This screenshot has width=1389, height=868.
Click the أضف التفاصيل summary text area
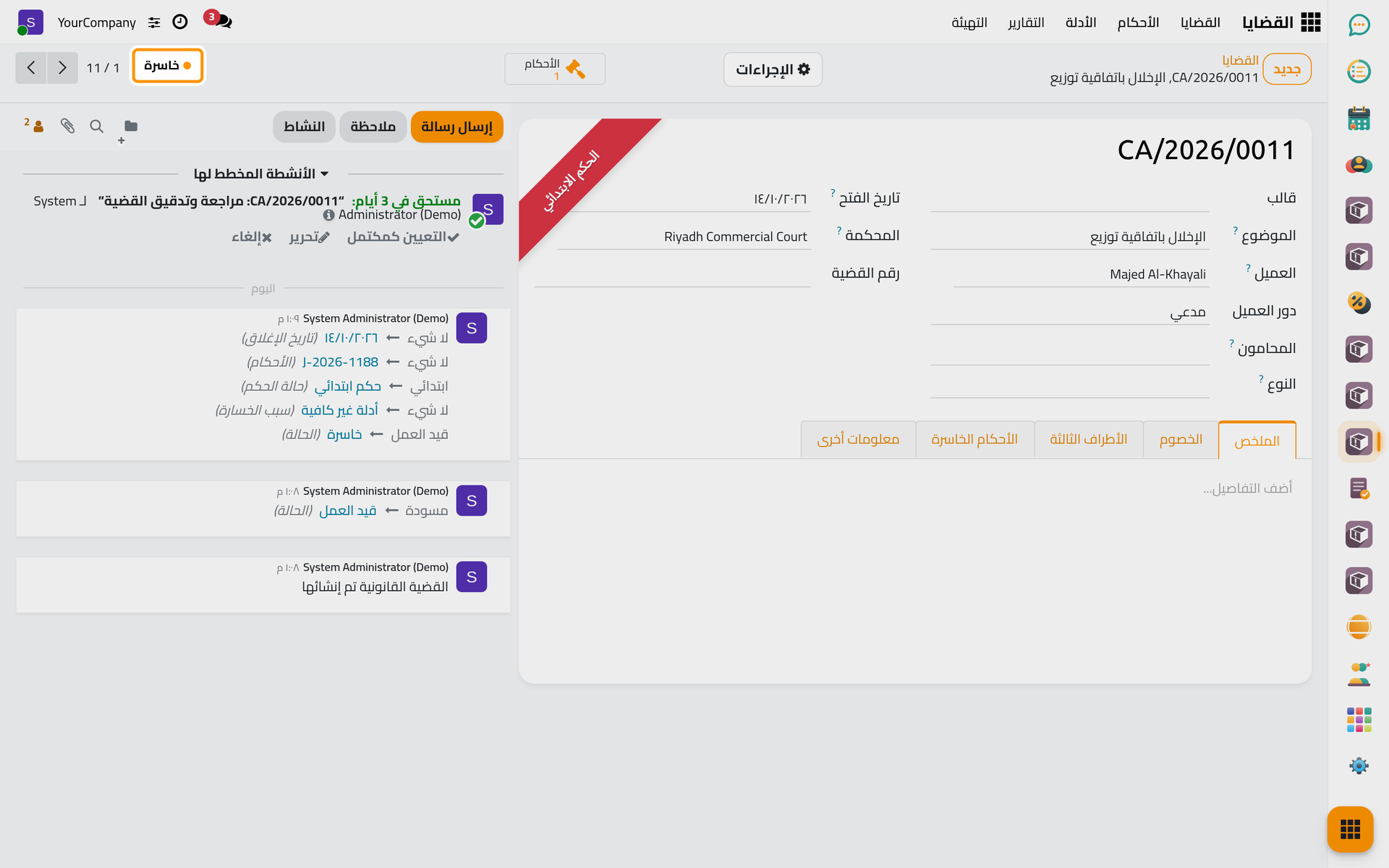tap(914, 489)
